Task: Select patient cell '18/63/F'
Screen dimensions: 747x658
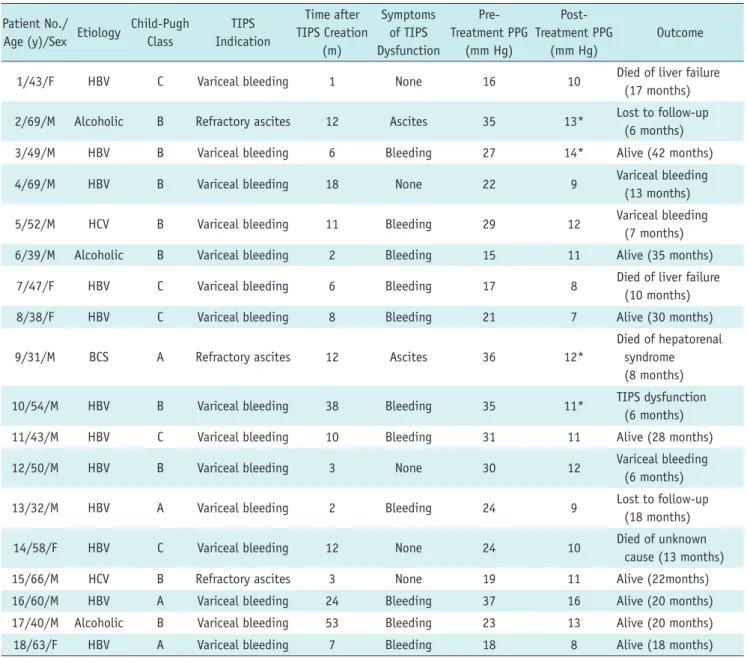Action: 35,645
